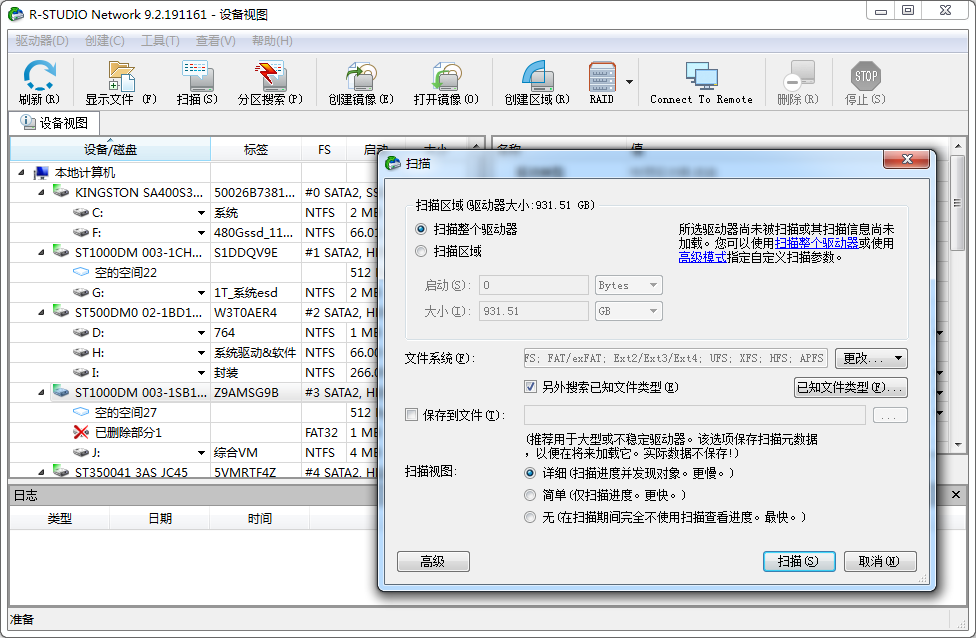The width and height of the screenshot is (976, 638).
Task: Open the GB size unit dropdown
Action: click(x=629, y=311)
